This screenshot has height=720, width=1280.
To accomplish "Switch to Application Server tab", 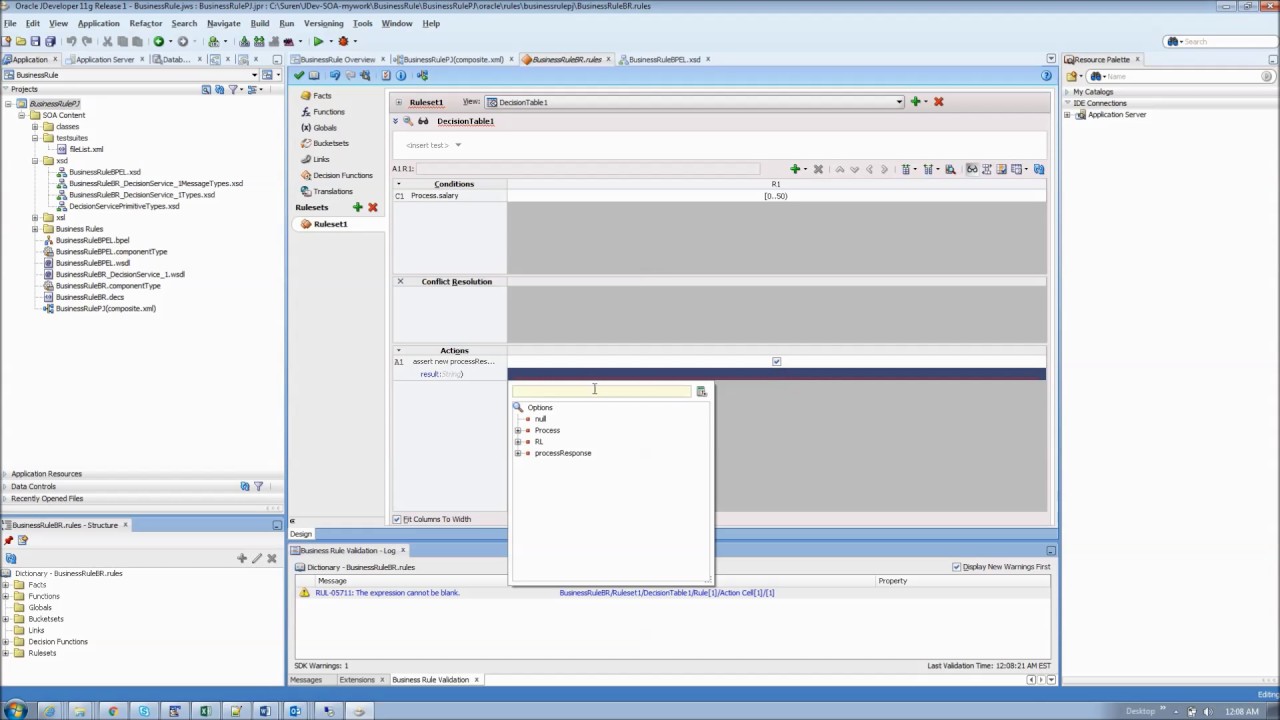I will 104,59.
